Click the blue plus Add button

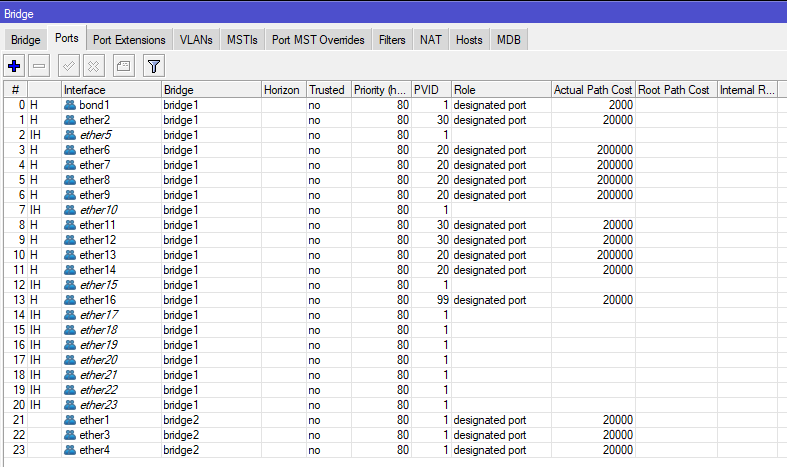[x=14, y=66]
